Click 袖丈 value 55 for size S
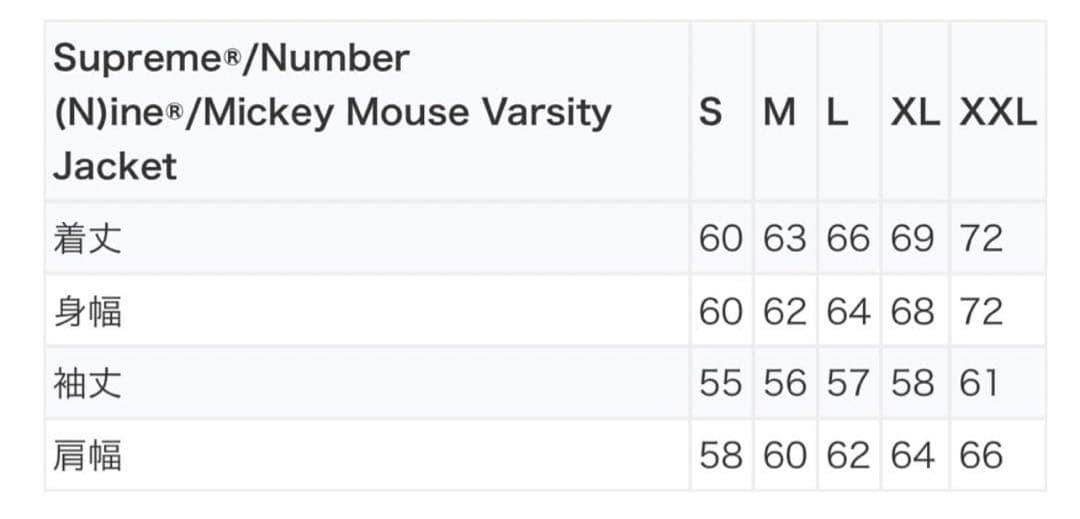This screenshot has height=519, width=1080. tap(720, 384)
